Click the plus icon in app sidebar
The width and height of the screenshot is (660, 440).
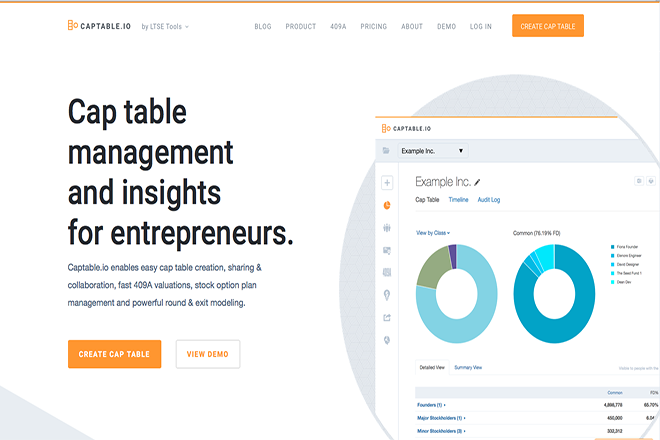387,183
